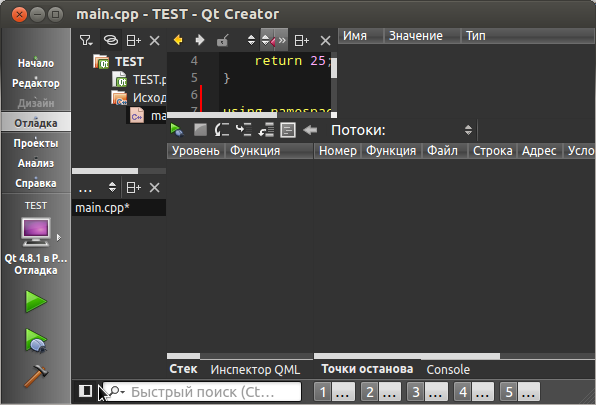Select main.cpp* in open documents
Image resolution: width=596 pixels, height=405 pixels.
(119, 208)
